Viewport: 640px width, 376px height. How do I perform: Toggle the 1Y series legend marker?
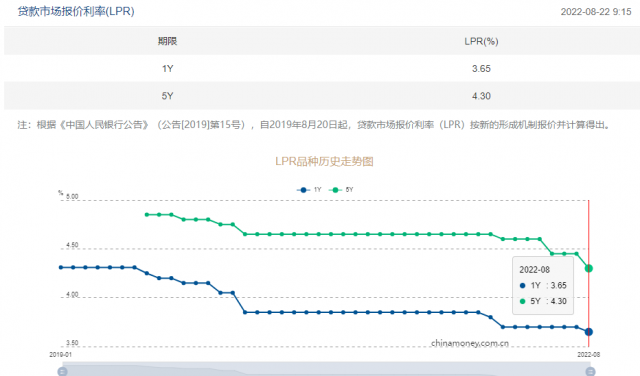(303, 190)
